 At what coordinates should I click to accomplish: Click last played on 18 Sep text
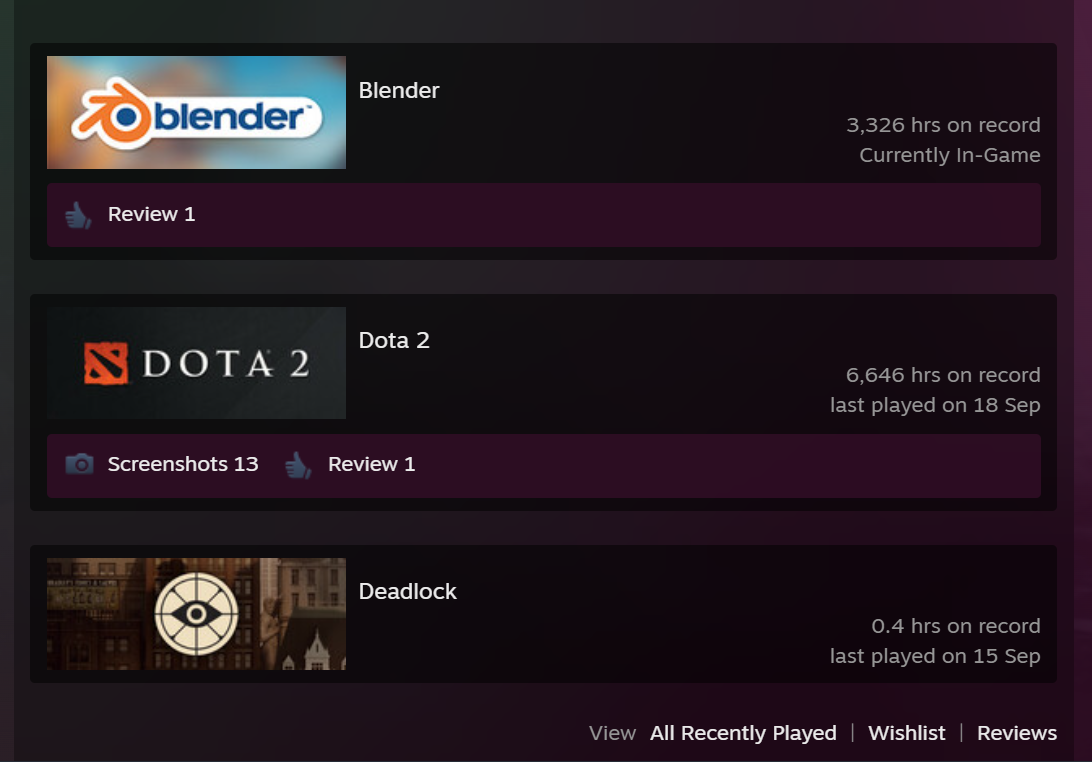point(935,405)
